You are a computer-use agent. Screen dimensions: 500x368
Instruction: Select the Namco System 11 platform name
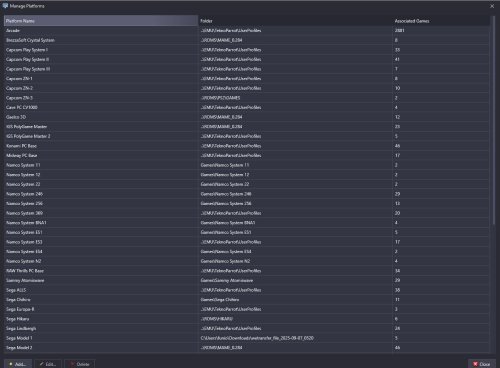click(23, 165)
